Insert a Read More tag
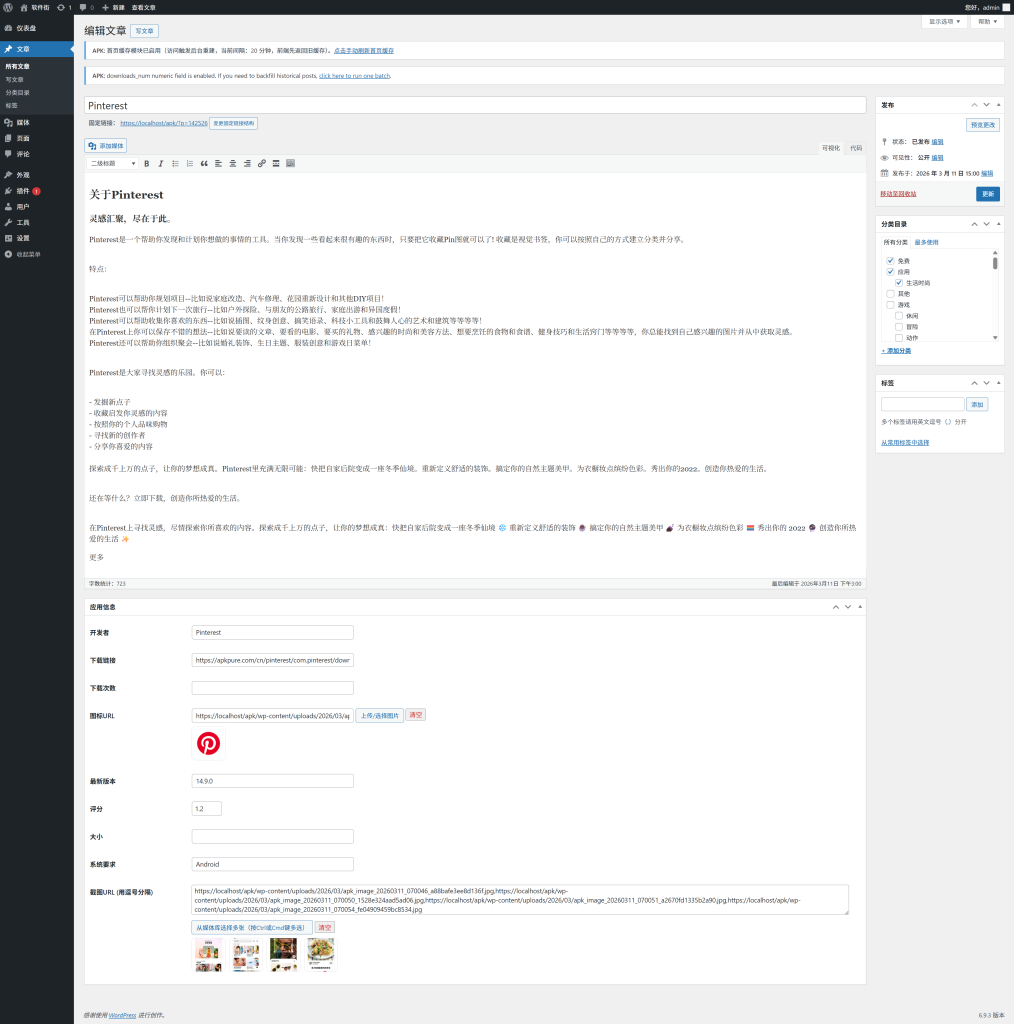 click(x=276, y=163)
